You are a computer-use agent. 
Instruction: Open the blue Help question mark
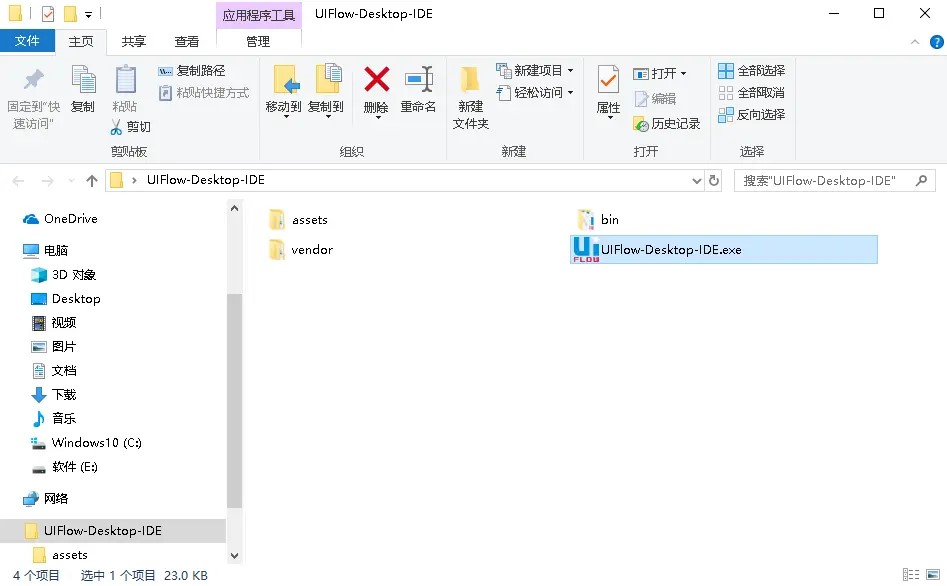click(937, 42)
